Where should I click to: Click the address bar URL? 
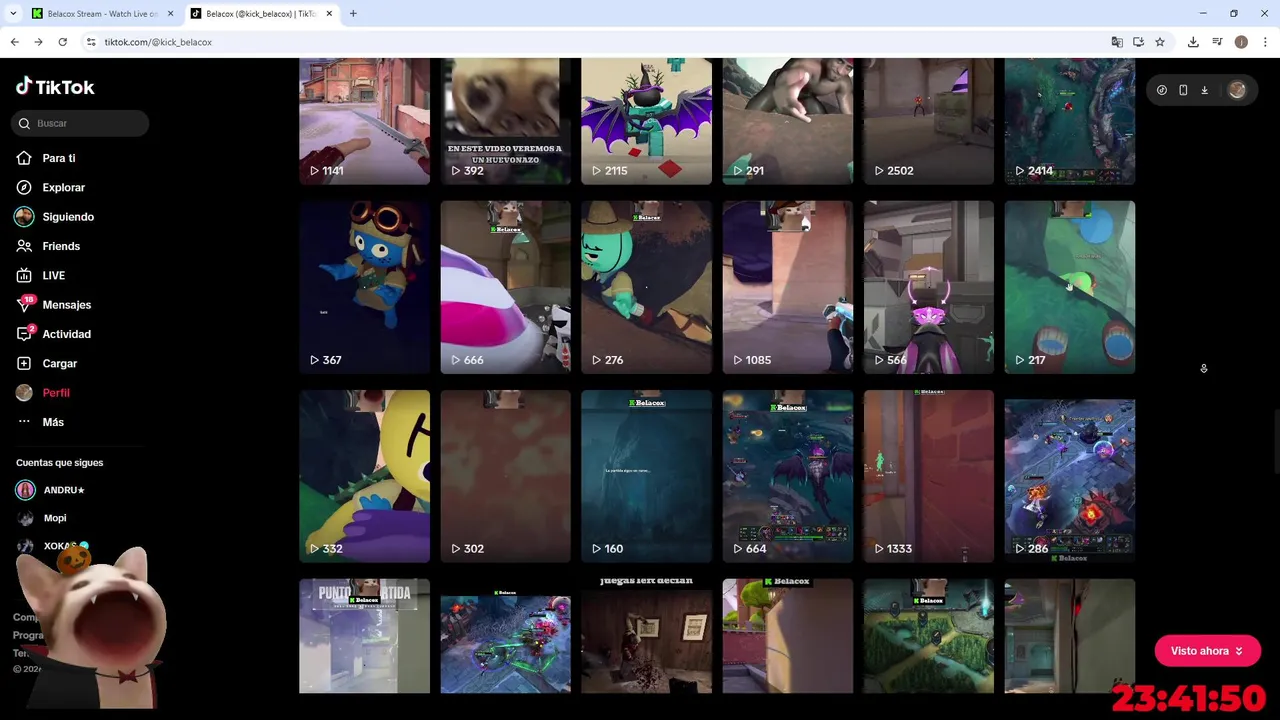point(158,42)
